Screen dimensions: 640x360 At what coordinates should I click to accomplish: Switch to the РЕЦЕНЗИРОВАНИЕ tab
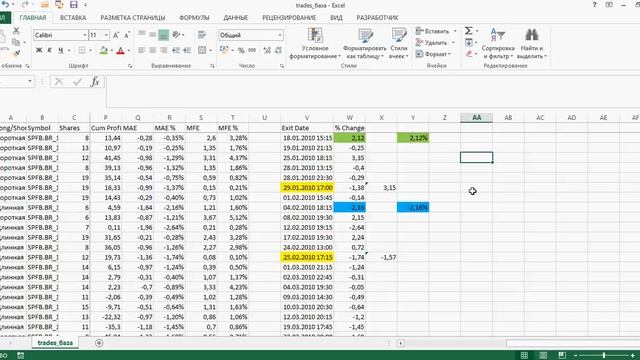pos(289,18)
